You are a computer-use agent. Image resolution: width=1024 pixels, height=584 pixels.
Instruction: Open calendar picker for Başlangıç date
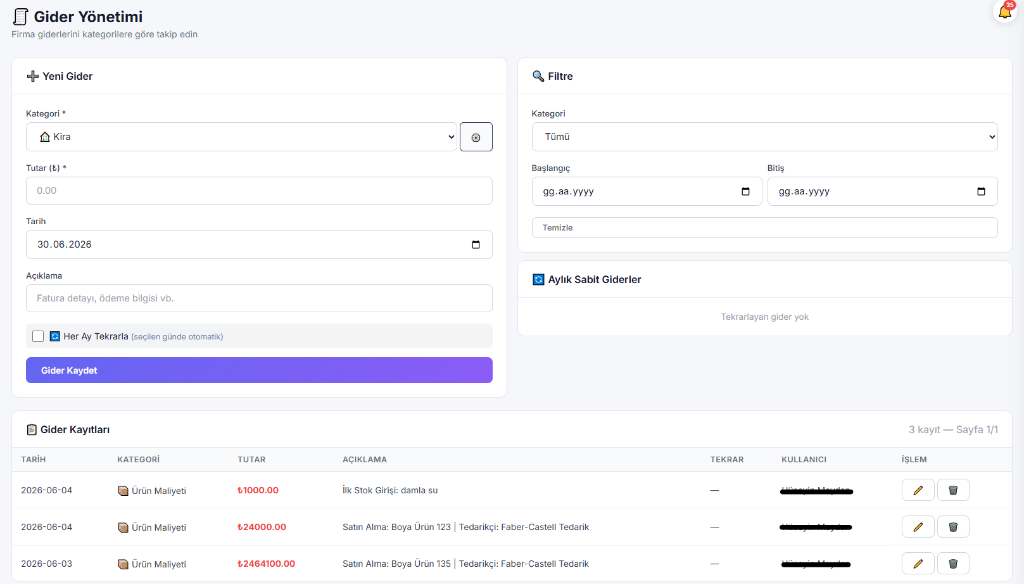745,191
